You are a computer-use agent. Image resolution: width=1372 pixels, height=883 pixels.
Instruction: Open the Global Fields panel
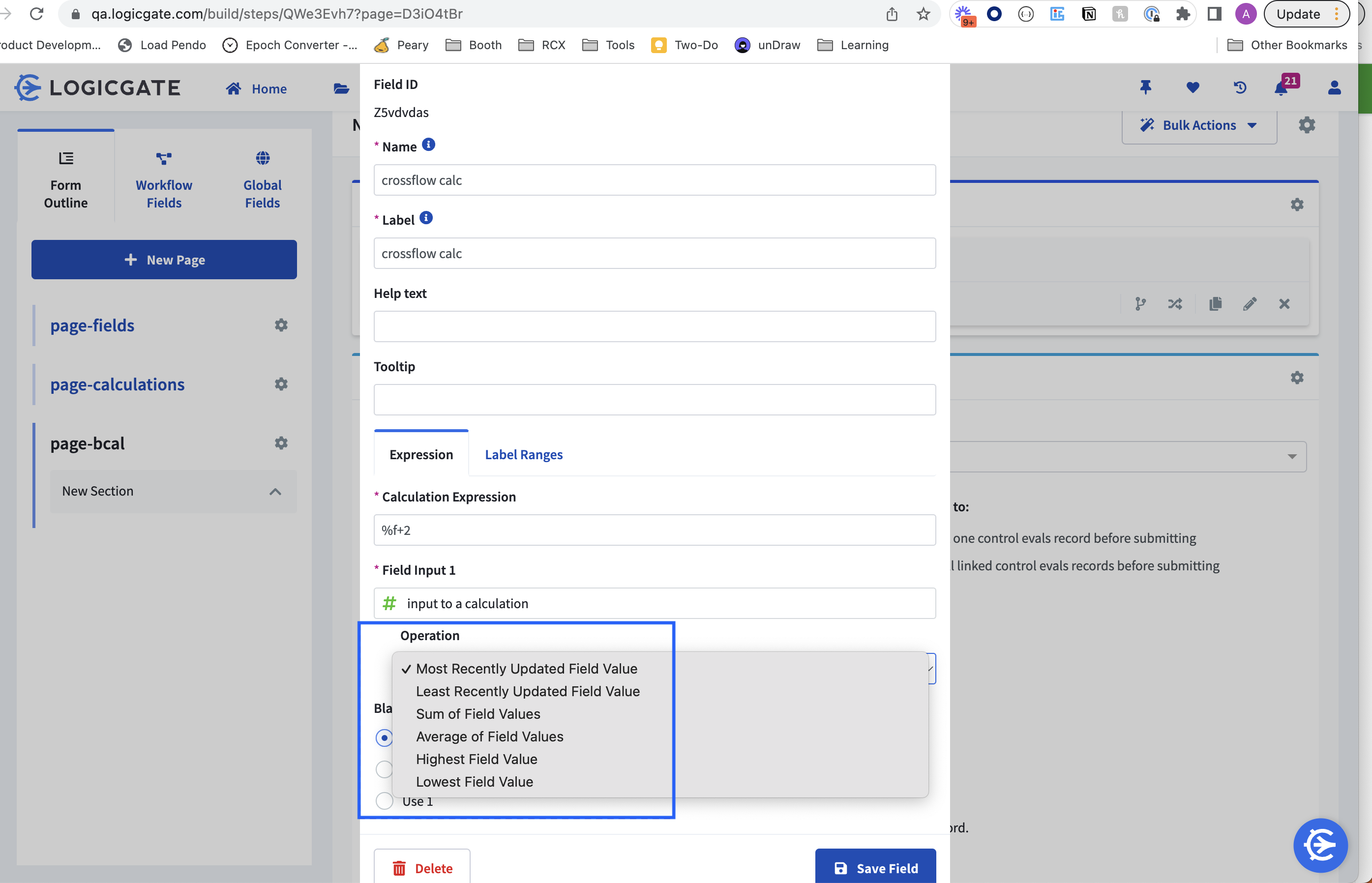pyautogui.click(x=262, y=178)
